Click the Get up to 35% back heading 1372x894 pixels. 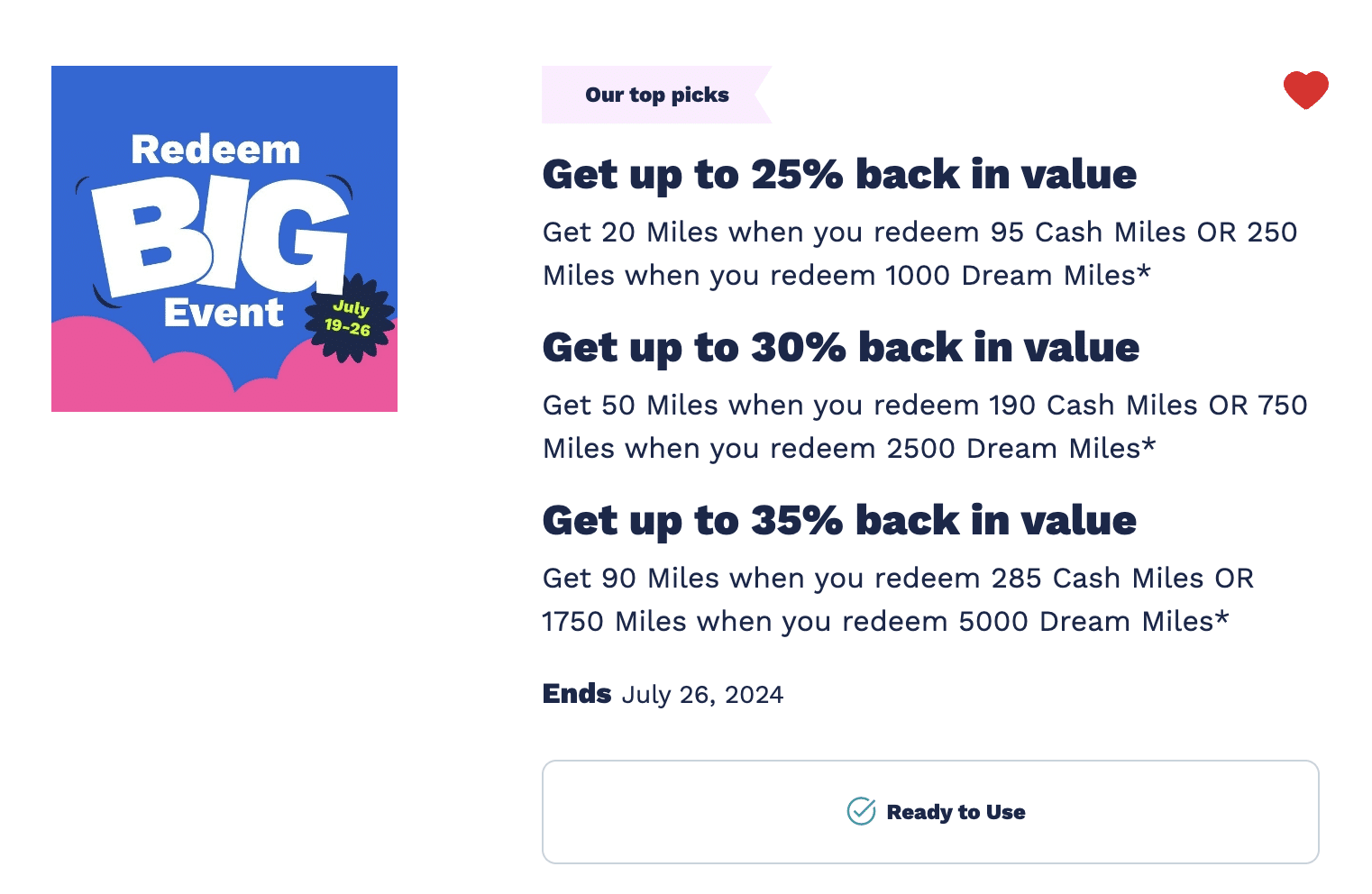tap(839, 520)
